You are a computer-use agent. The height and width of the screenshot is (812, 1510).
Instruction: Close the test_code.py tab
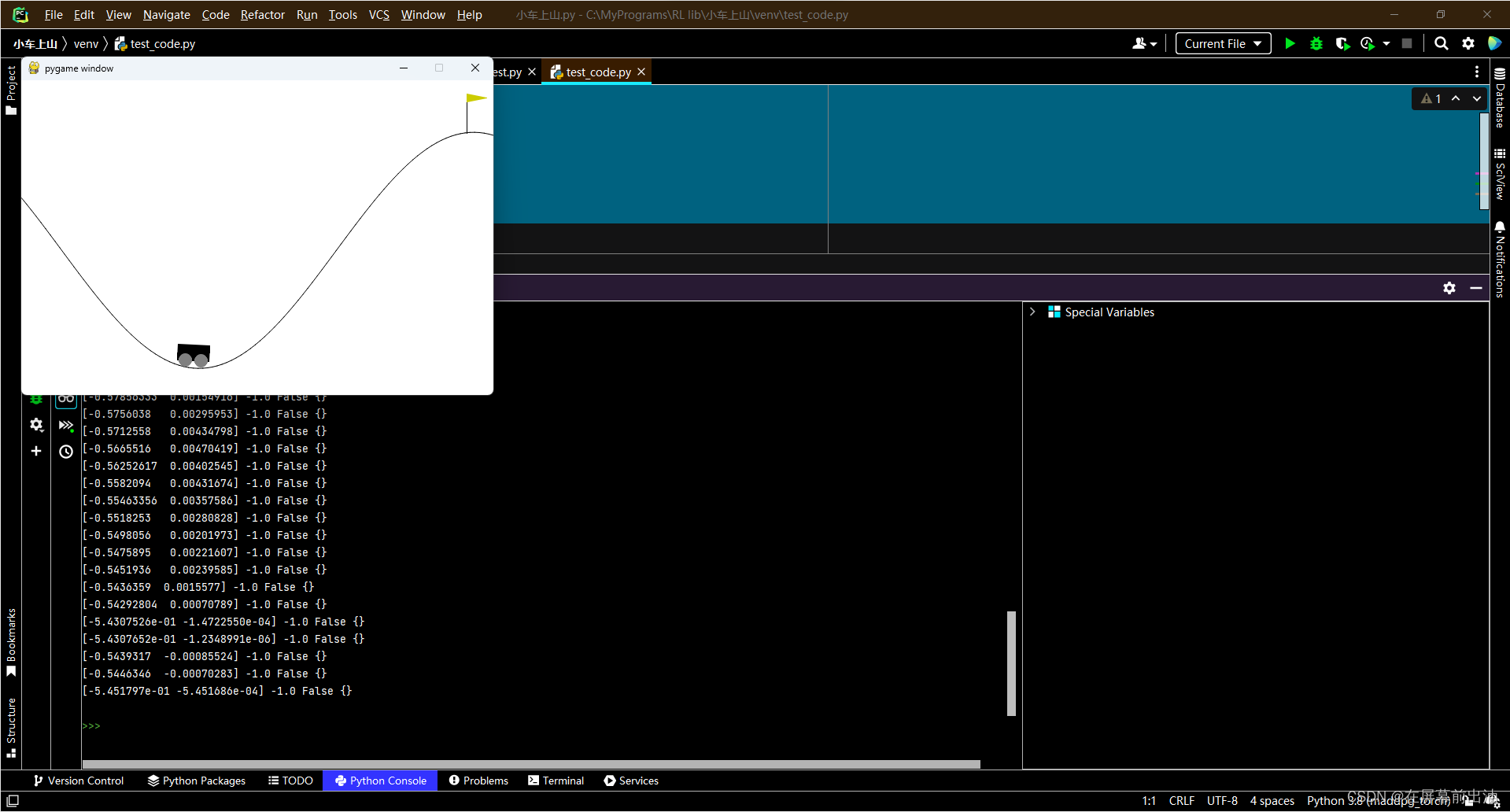tap(641, 72)
